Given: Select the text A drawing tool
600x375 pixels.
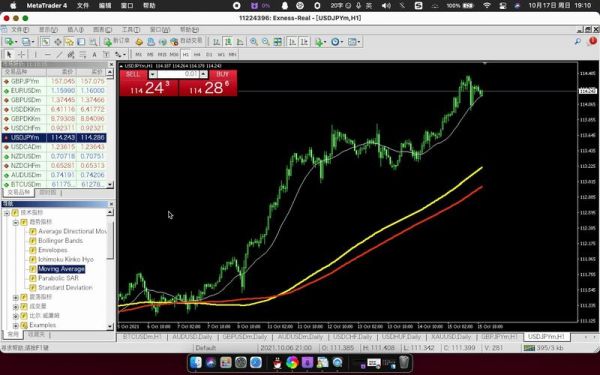Looking at the screenshot, I should [x=94, y=54].
